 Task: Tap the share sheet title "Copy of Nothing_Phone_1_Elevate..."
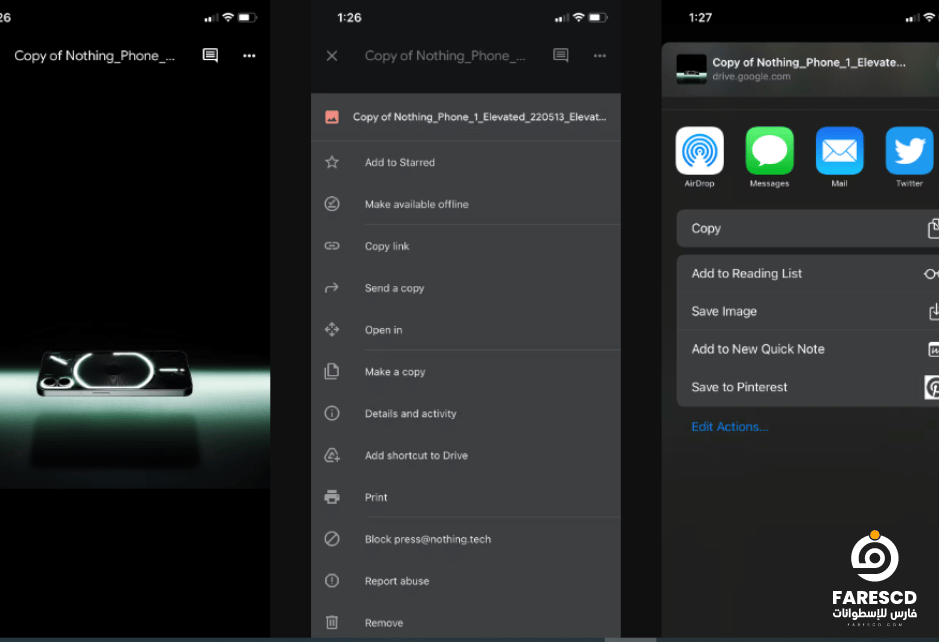point(808,62)
